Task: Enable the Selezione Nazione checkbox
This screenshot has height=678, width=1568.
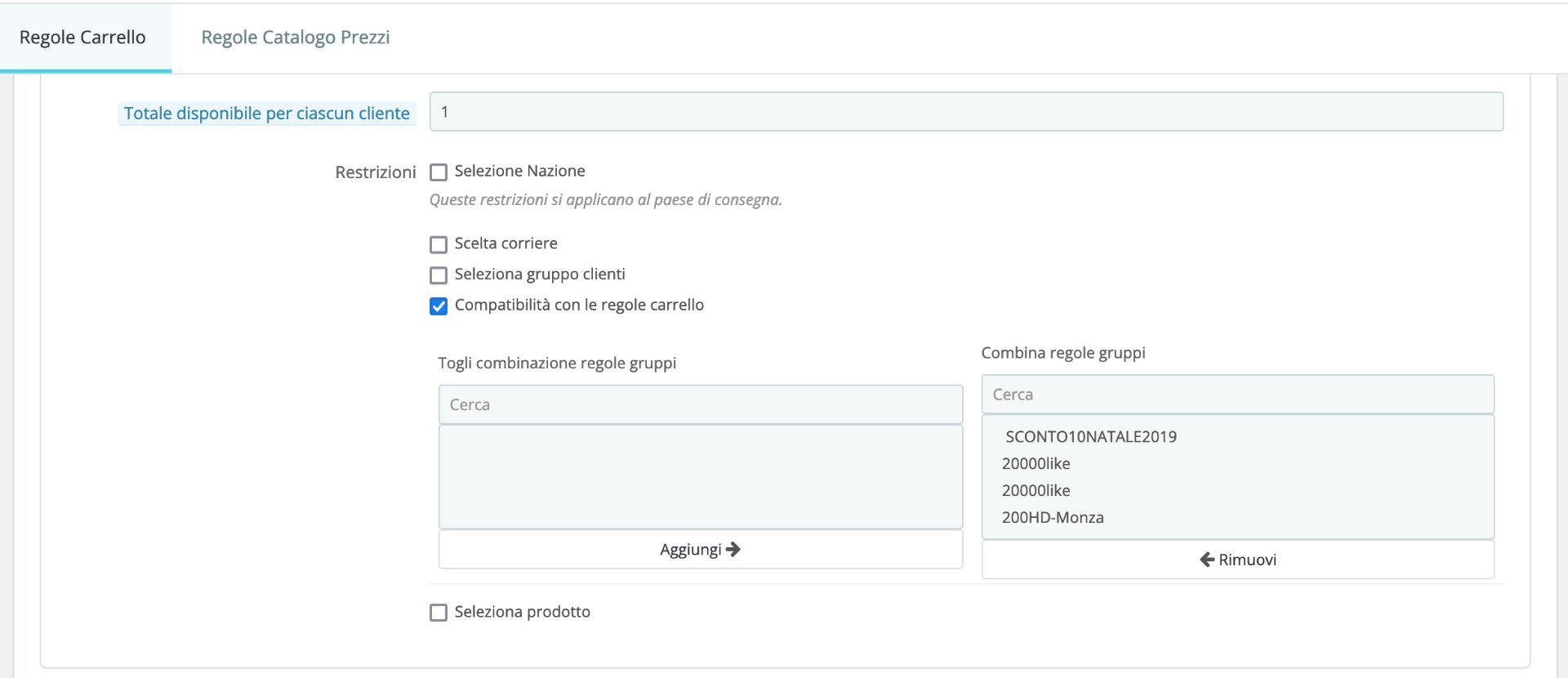Action: [x=439, y=172]
